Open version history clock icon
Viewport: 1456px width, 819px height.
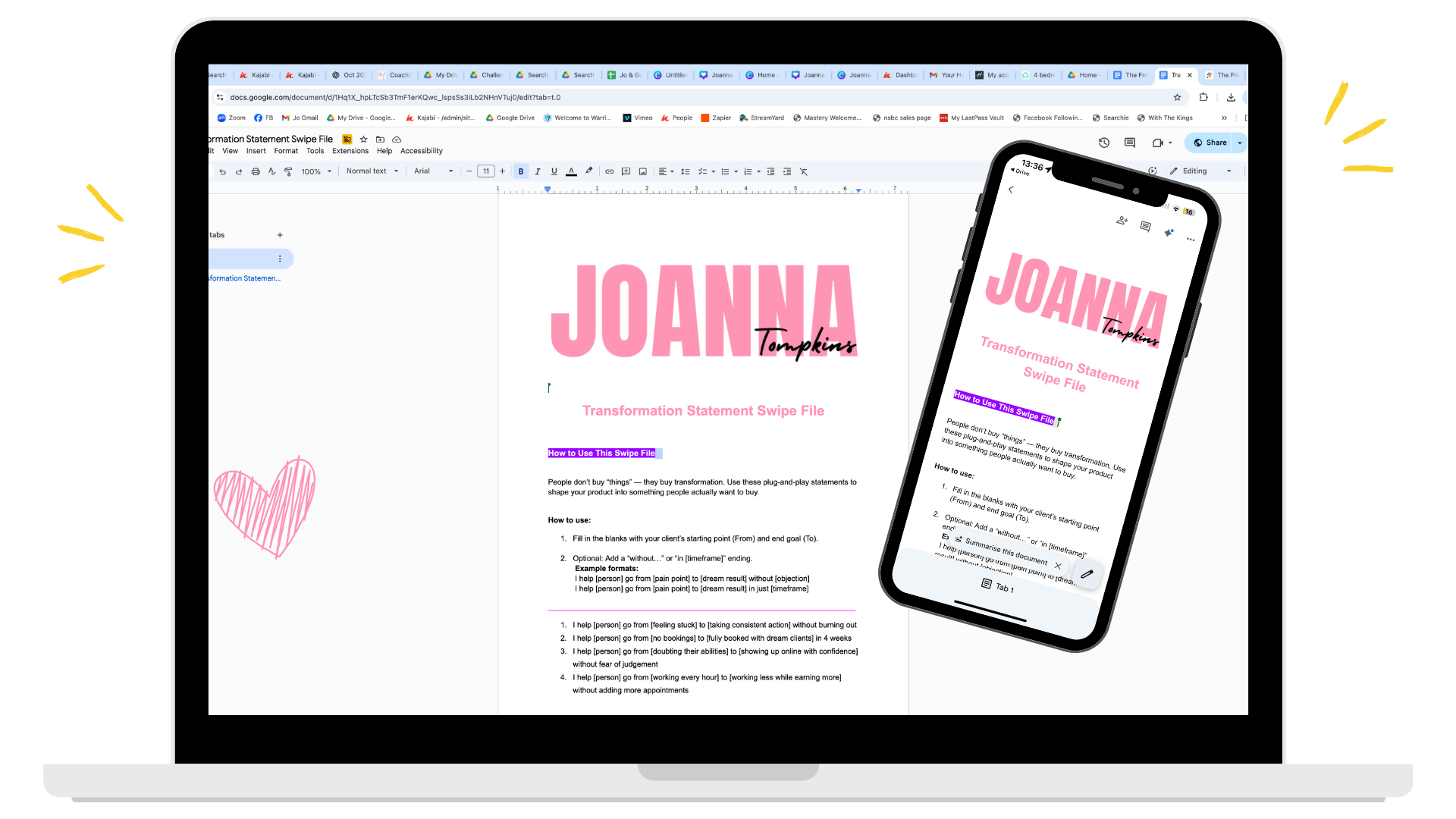pyautogui.click(x=1104, y=143)
